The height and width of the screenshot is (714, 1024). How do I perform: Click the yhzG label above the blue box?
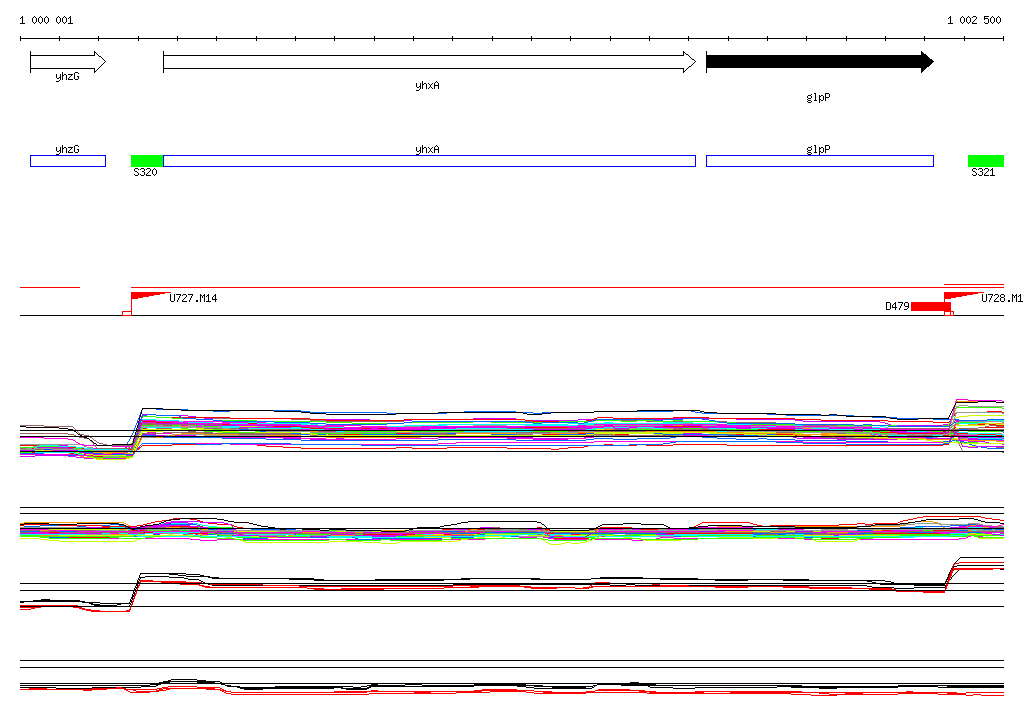coord(67,150)
